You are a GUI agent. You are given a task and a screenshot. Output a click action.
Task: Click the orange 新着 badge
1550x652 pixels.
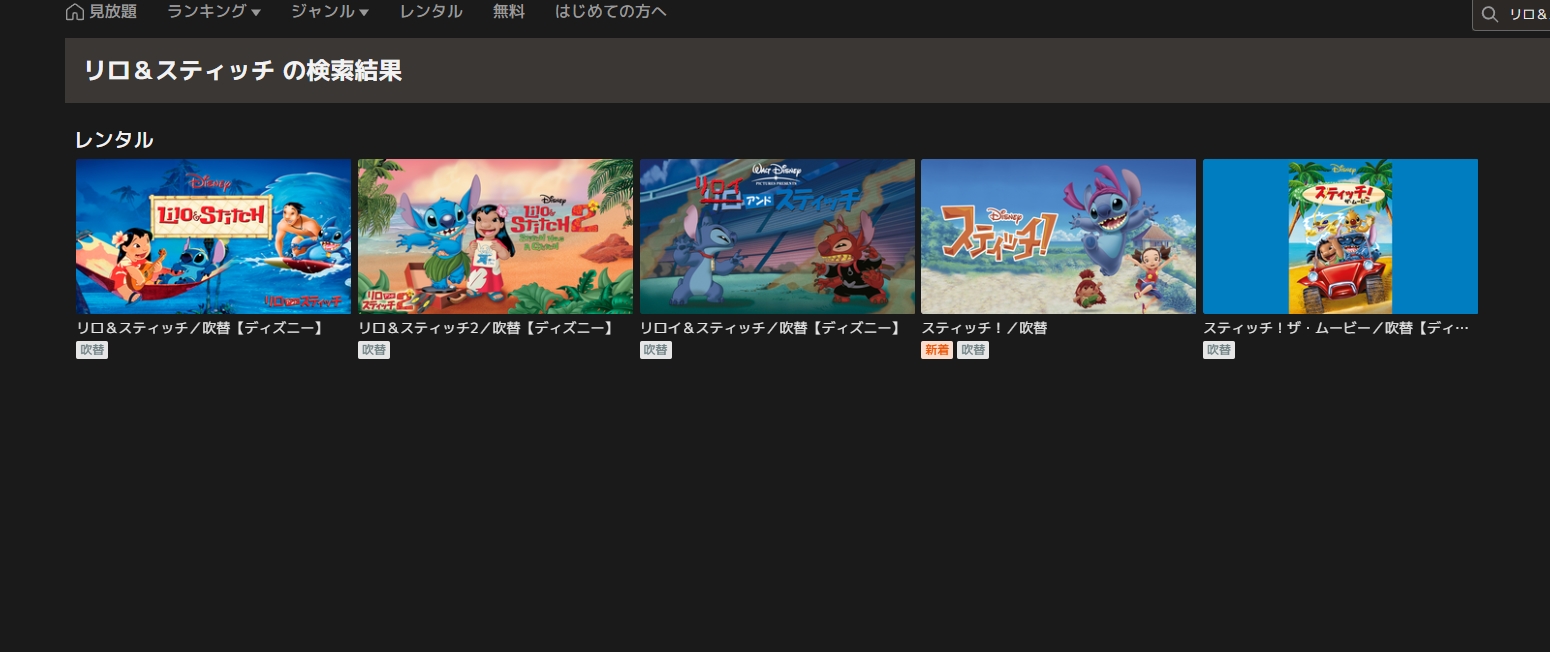coord(937,350)
